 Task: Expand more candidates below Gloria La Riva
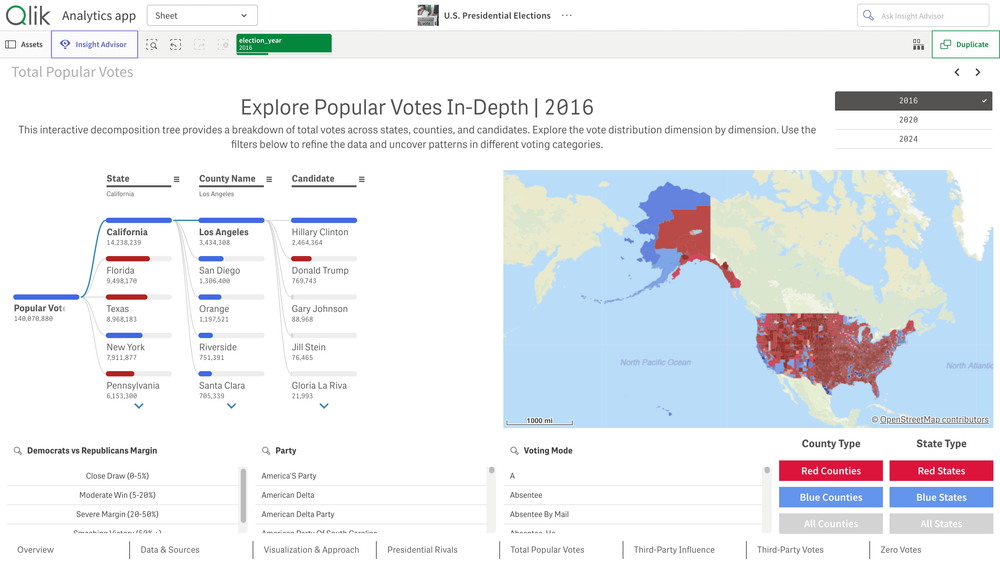[x=324, y=406]
